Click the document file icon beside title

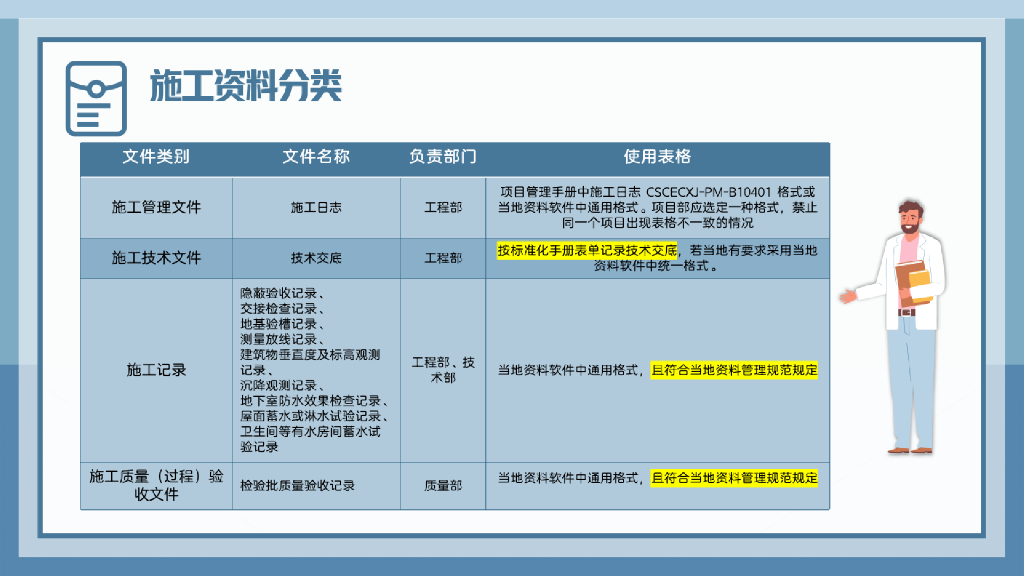point(96,99)
